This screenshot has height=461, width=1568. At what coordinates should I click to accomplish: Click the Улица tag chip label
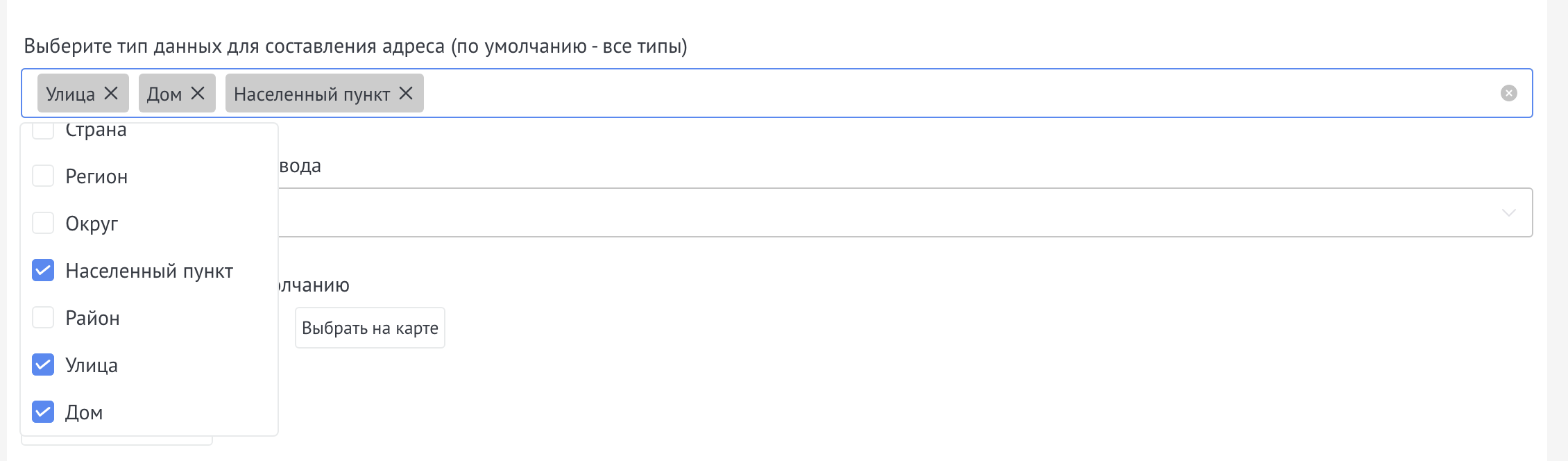70,94
